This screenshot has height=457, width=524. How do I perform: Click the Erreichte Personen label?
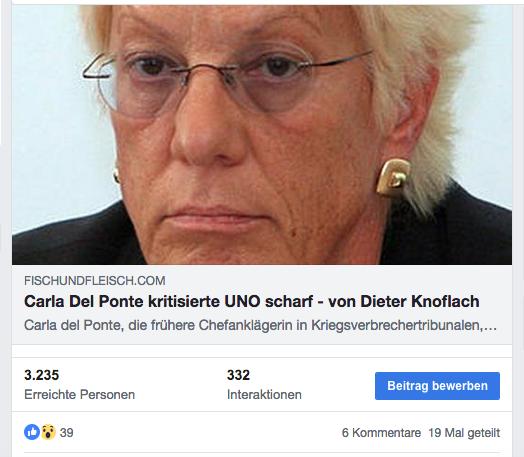click(x=80, y=395)
